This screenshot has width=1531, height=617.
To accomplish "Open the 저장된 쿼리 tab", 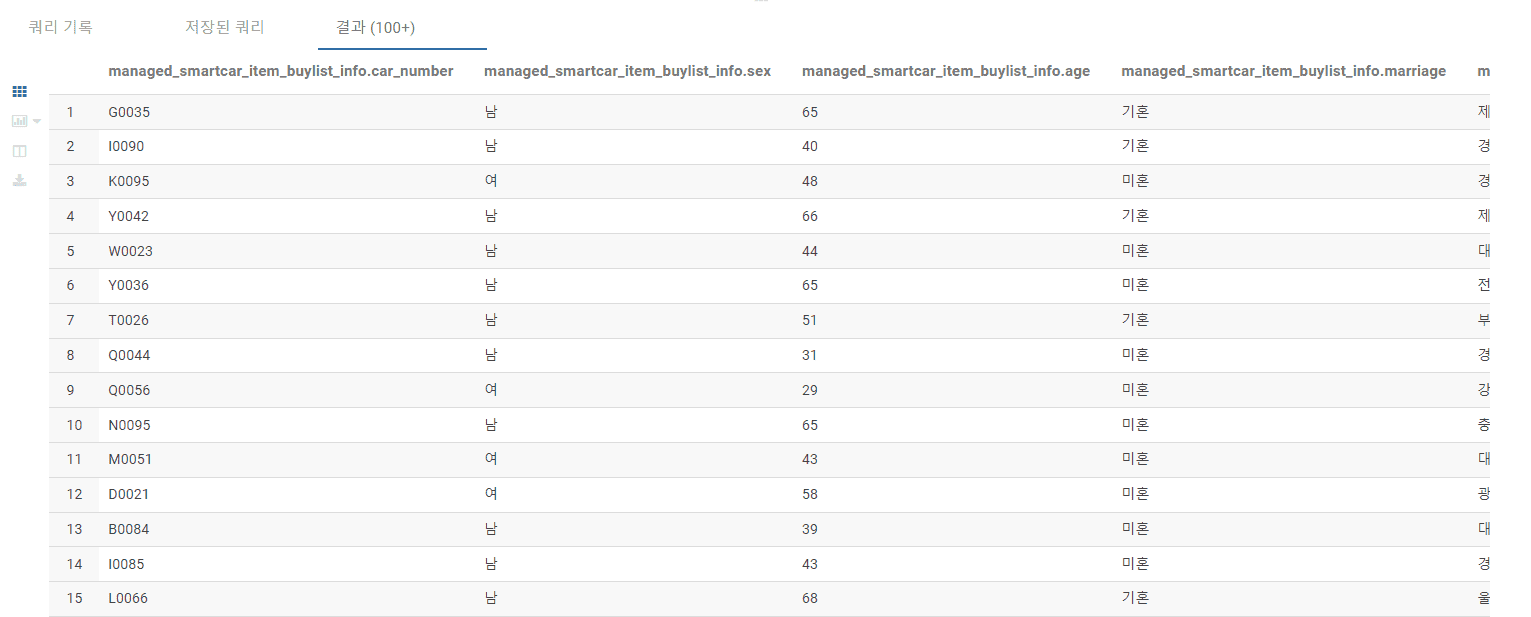I will (x=225, y=27).
